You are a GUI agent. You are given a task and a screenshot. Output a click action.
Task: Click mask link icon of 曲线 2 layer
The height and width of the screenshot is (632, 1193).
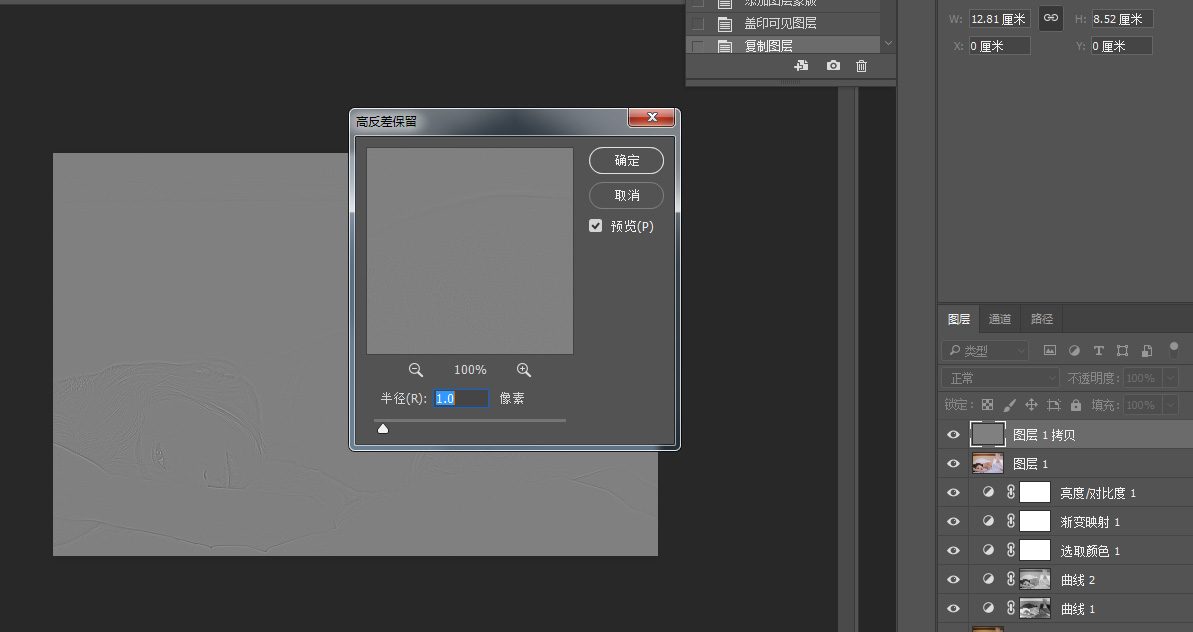coord(1010,580)
